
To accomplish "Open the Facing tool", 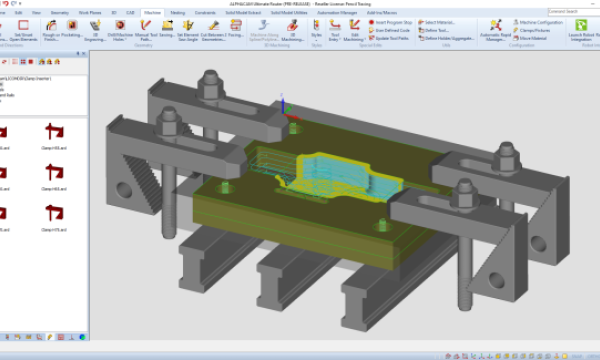I will [x=236, y=29].
